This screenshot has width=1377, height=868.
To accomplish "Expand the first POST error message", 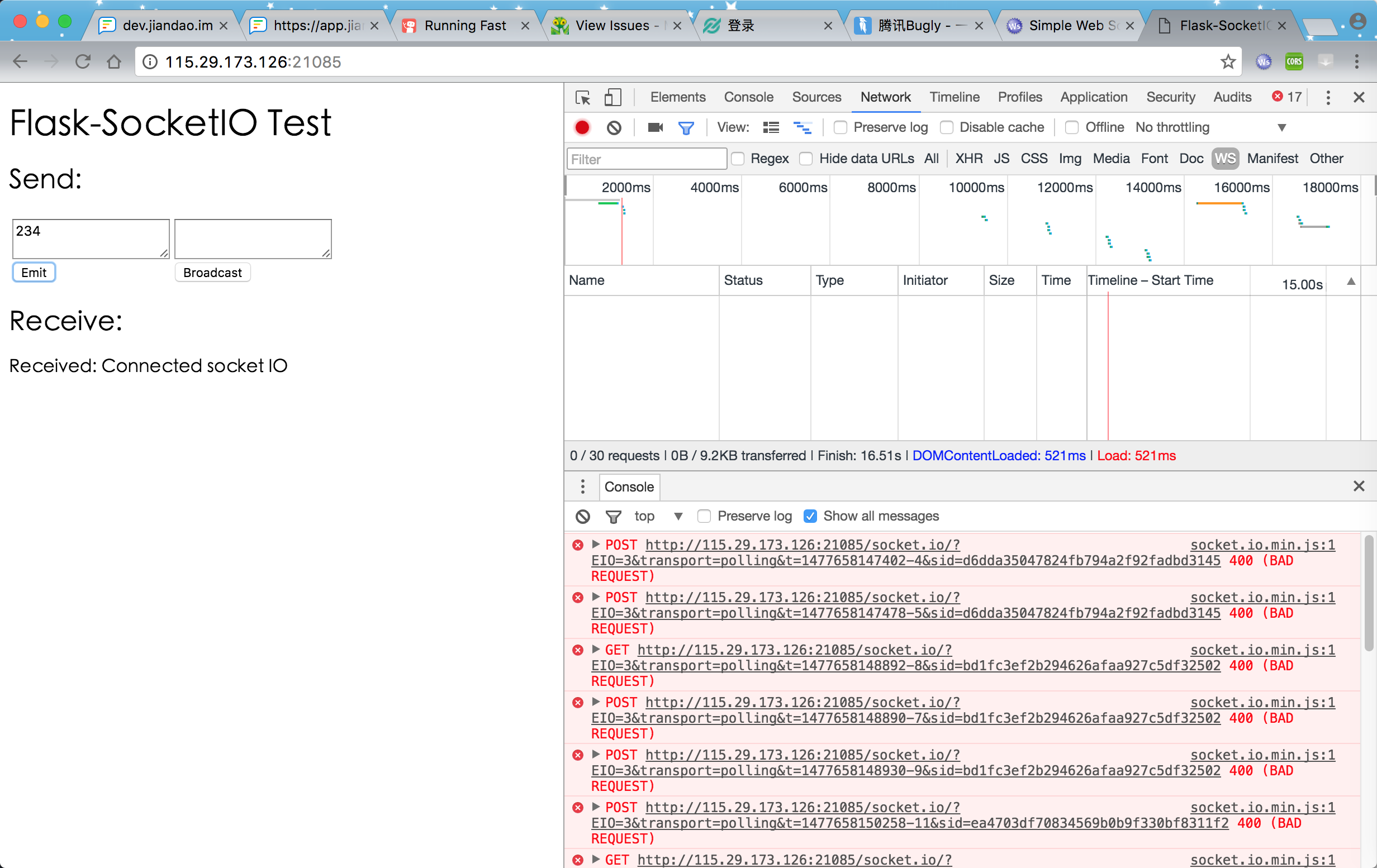I will pyautogui.click(x=596, y=545).
